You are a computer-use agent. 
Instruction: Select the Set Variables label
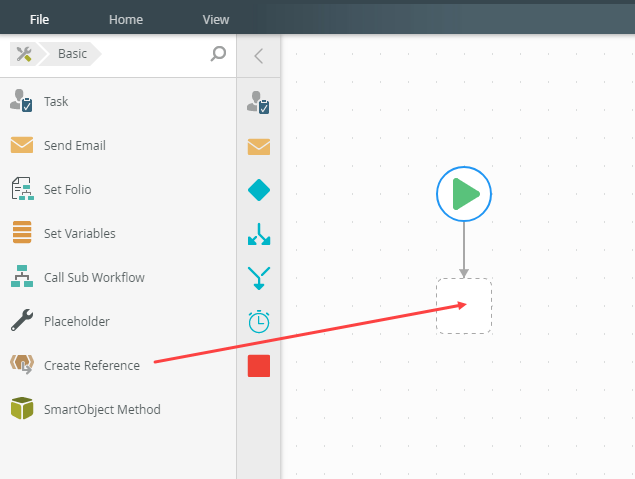[x=80, y=234]
